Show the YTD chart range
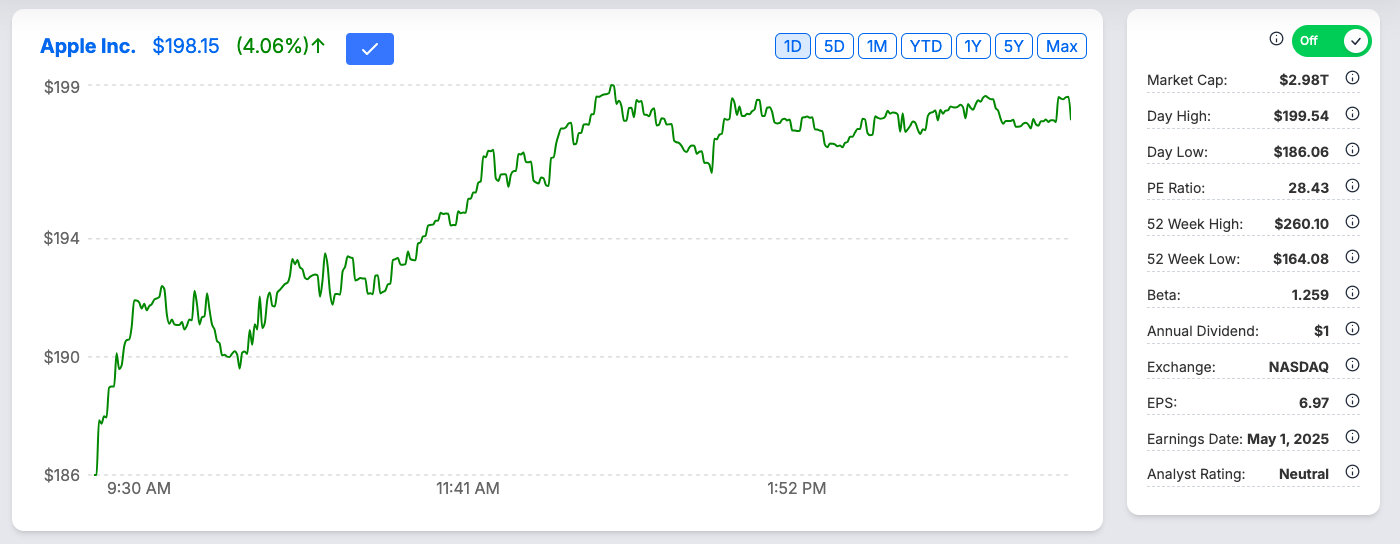Screen dimensions: 1400x544 point(926,46)
